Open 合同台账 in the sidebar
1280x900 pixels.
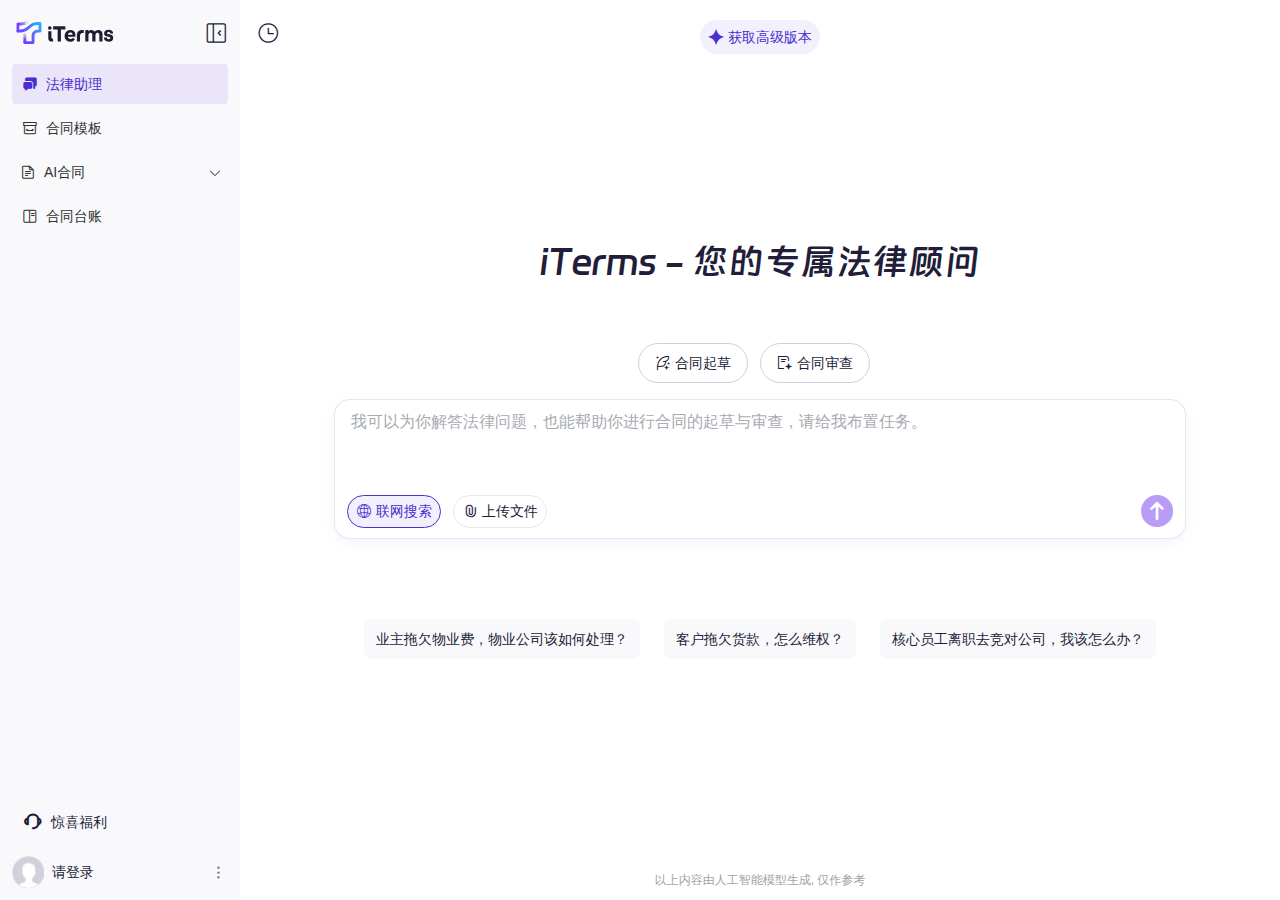click(x=120, y=216)
